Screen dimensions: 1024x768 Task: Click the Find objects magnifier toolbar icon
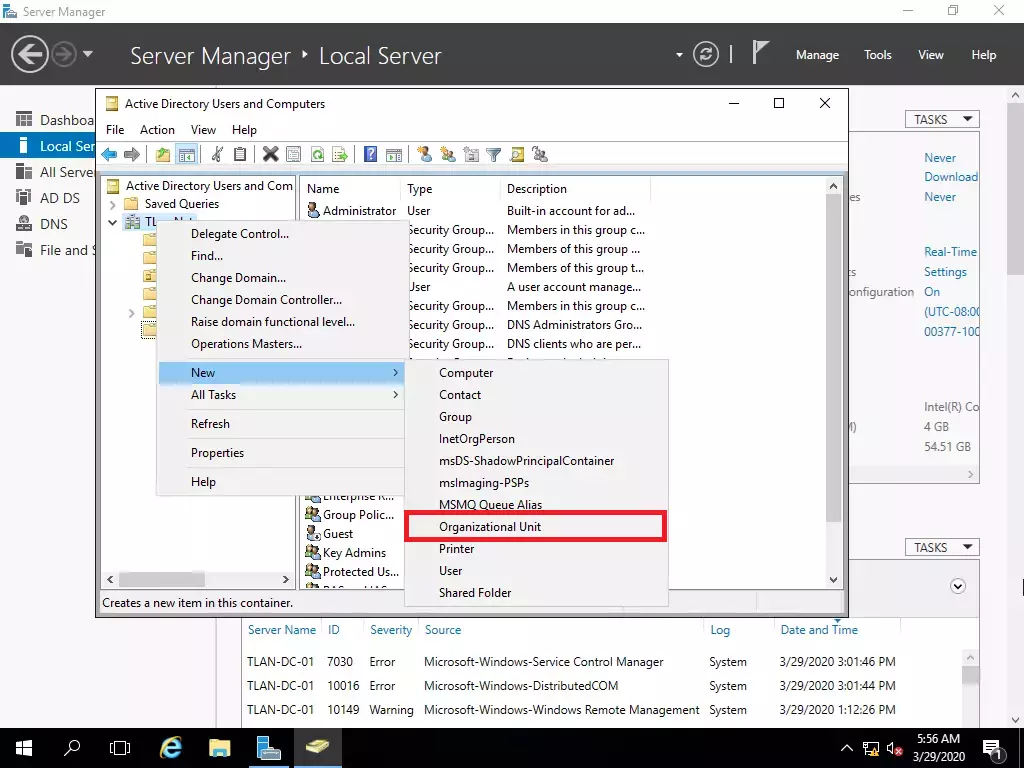click(x=517, y=155)
